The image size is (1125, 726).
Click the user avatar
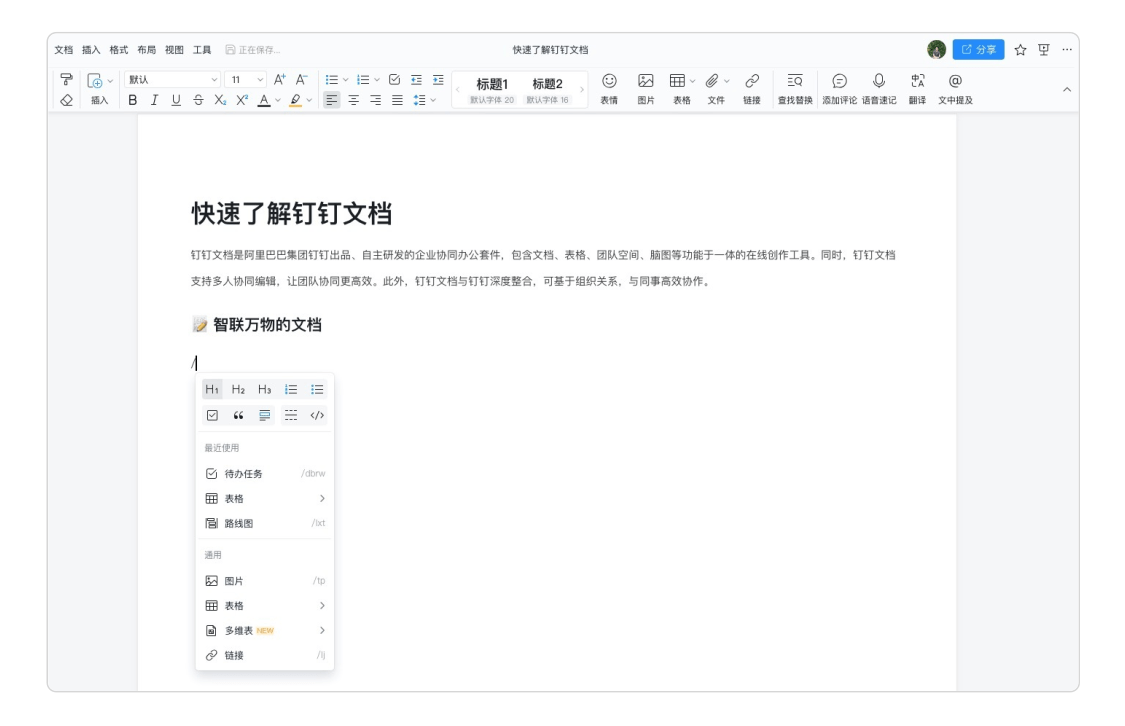point(936,50)
